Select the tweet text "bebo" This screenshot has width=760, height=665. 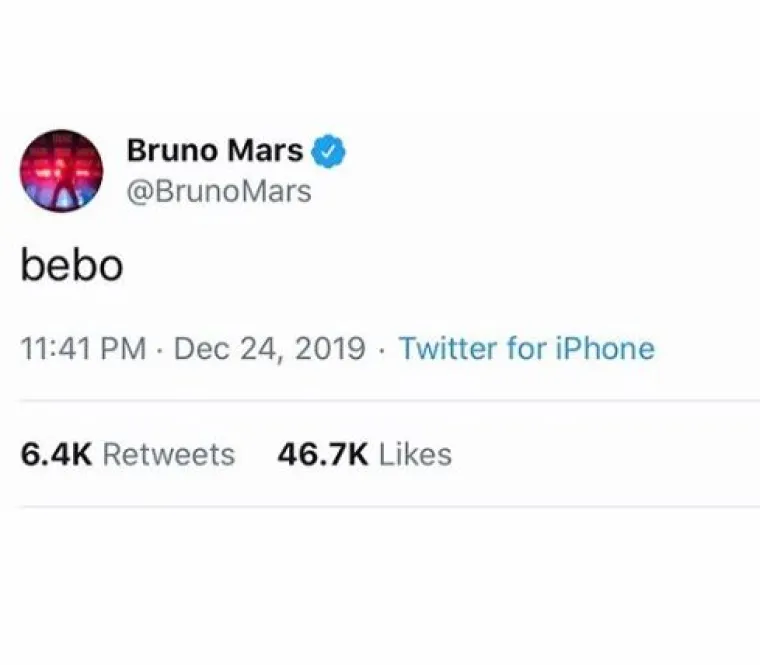(72, 266)
